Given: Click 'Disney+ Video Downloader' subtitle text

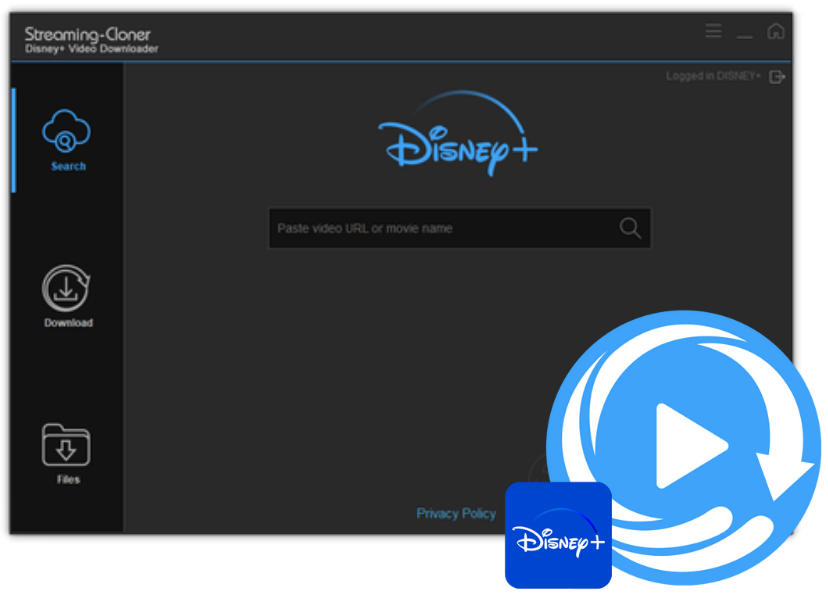Looking at the screenshot, I should pyautogui.click(x=91, y=49).
